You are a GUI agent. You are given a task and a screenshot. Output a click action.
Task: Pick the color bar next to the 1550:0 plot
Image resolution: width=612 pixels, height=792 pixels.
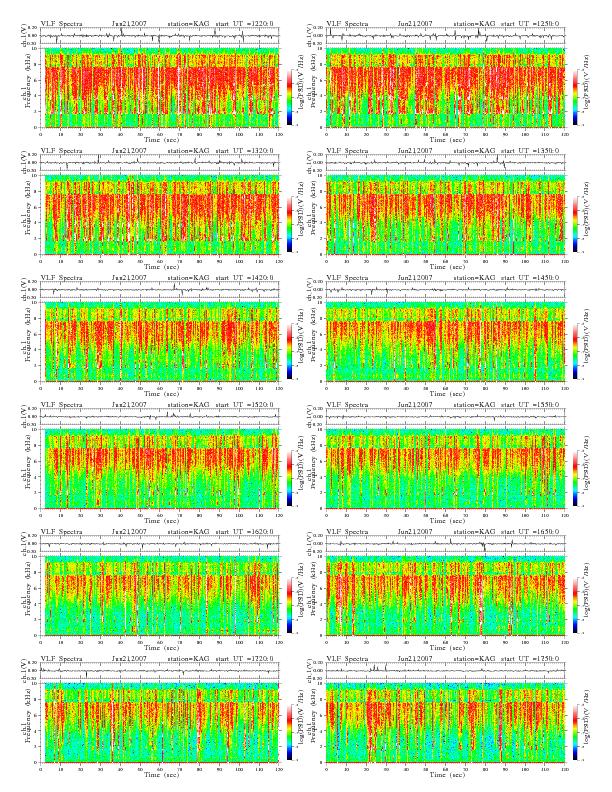576,478
